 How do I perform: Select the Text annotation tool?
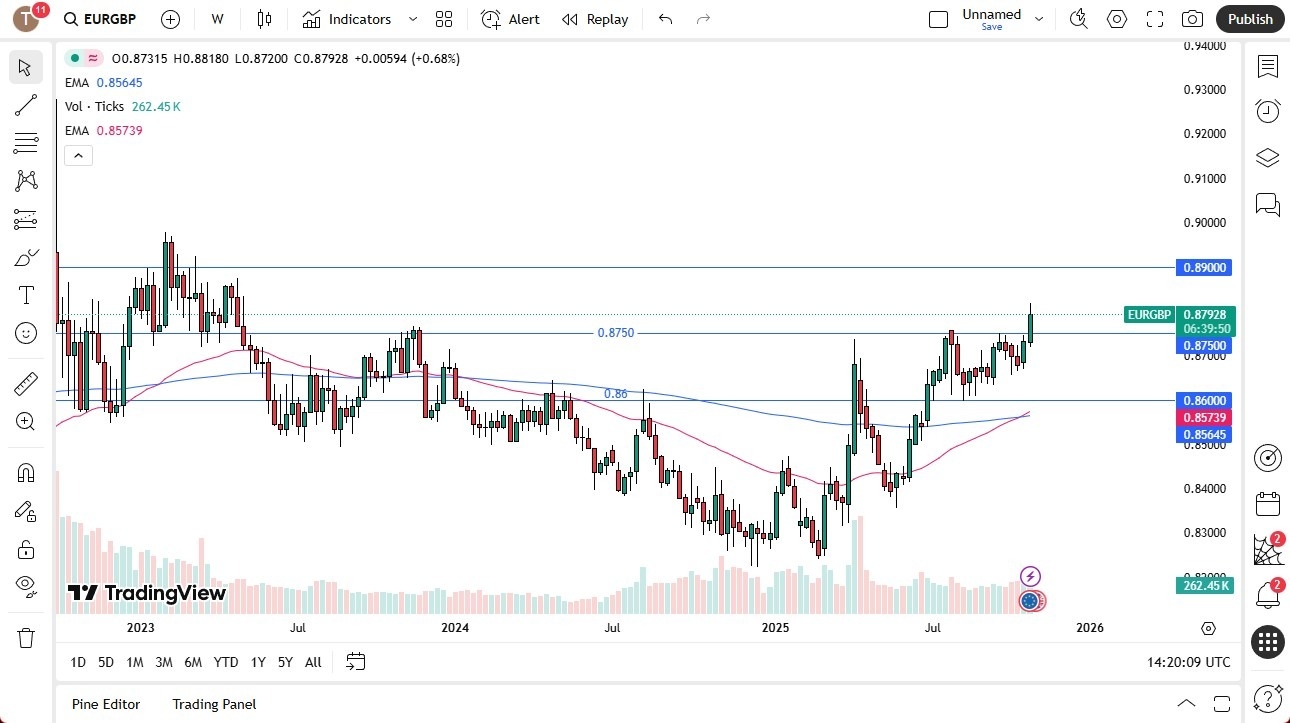[x=26, y=294]
